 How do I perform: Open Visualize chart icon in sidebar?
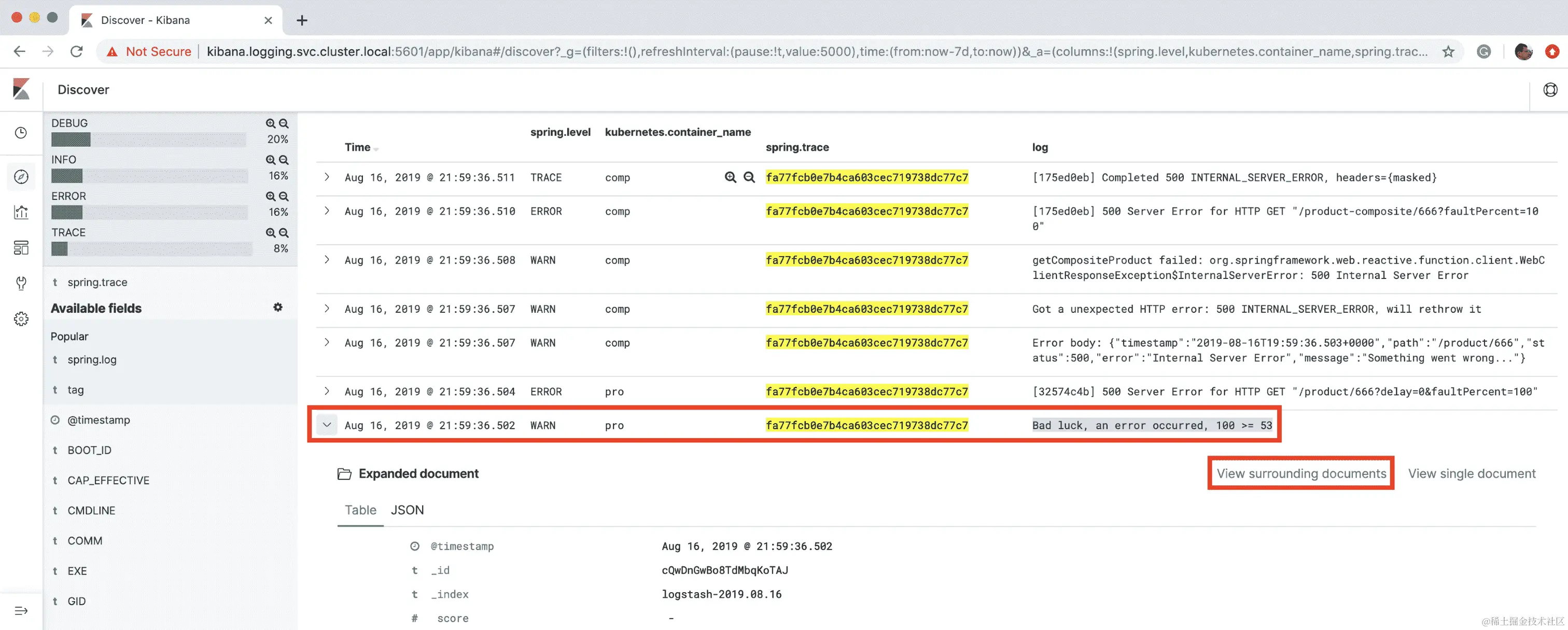21,212
